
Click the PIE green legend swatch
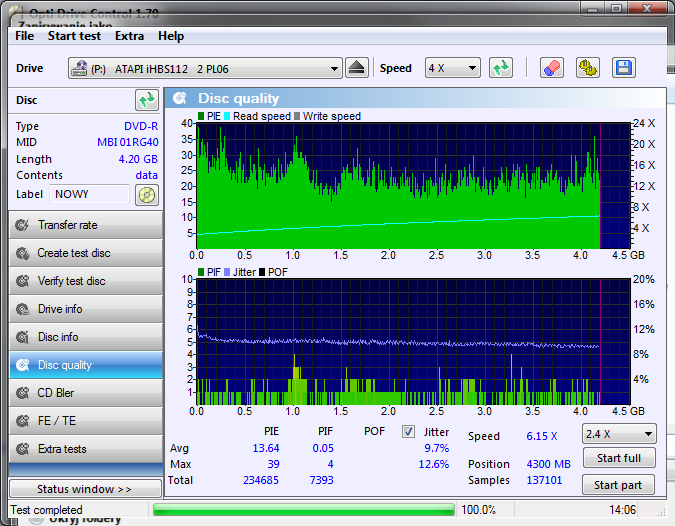click(x=201, y=116)
